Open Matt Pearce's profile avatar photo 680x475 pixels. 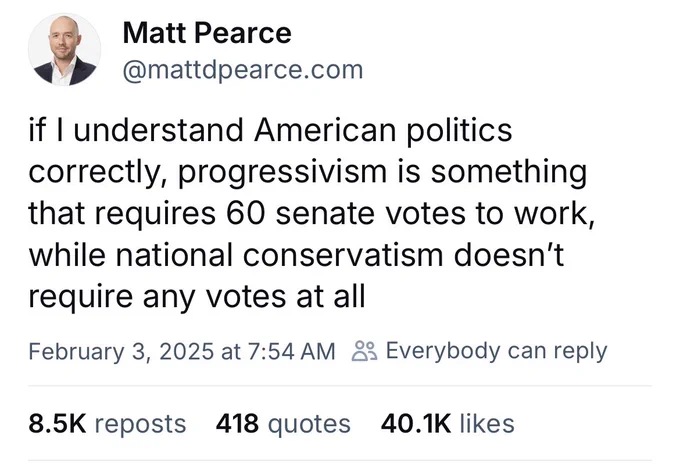tap(65, 49)
